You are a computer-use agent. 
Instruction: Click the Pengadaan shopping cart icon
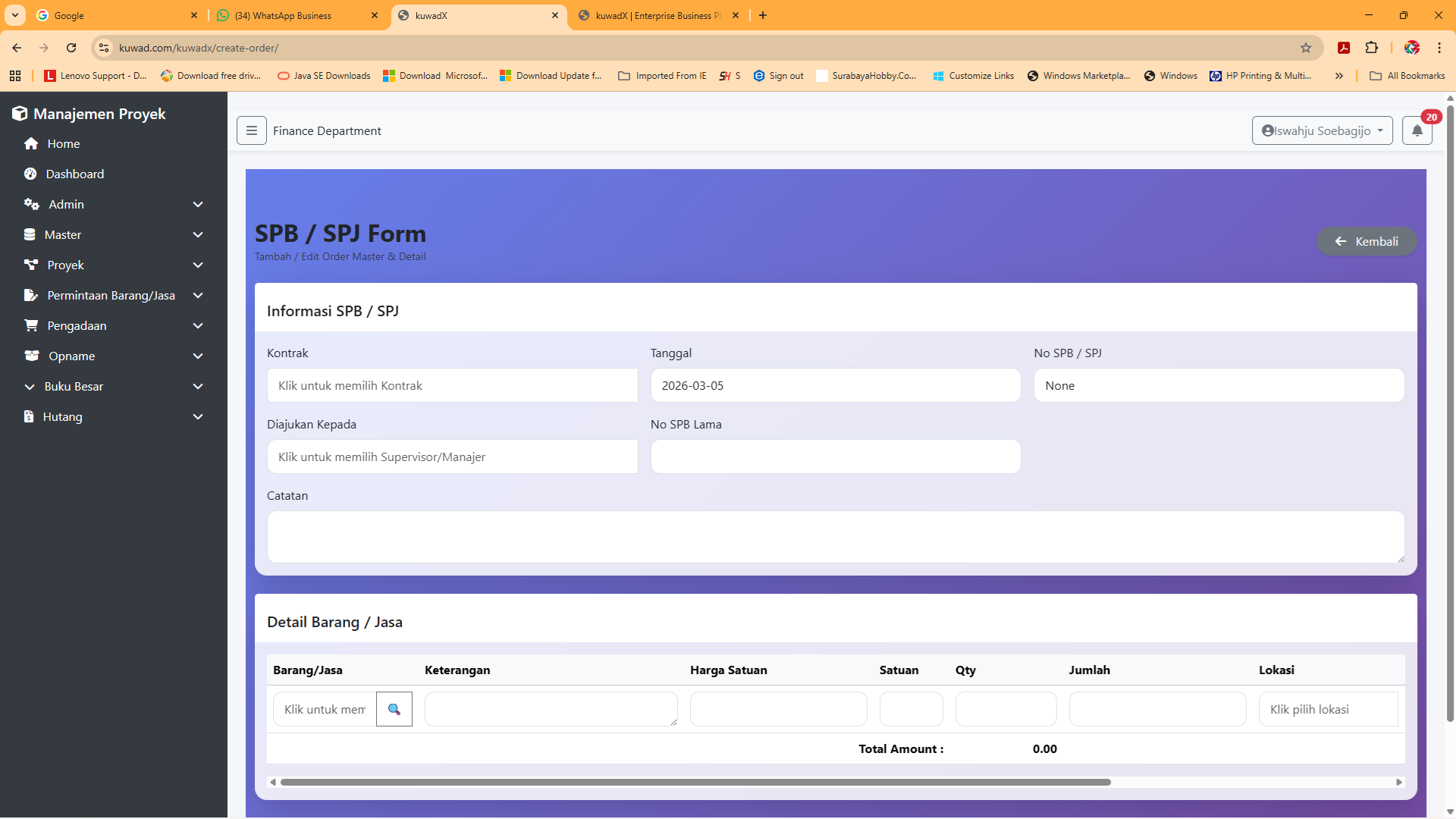(31, 325)
